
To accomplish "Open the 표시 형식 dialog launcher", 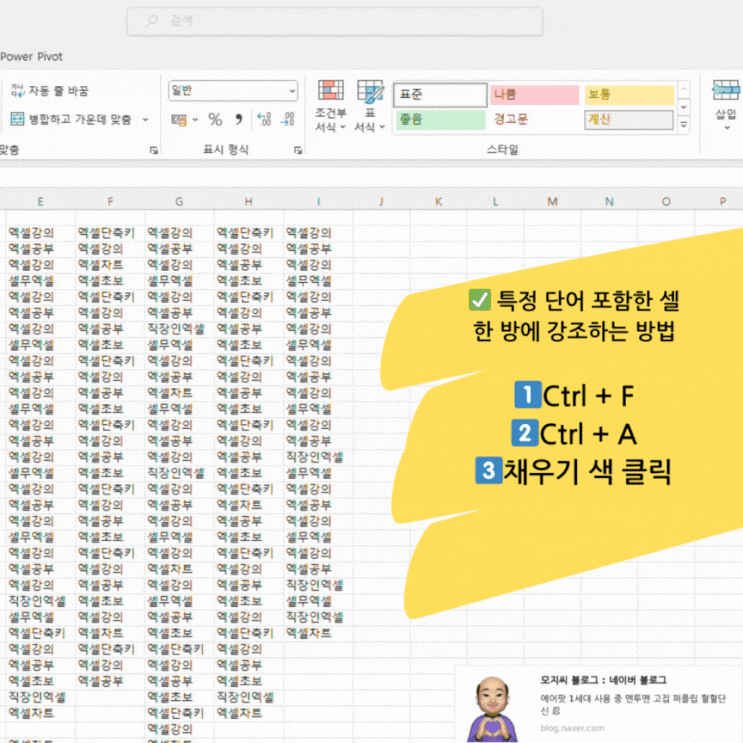I will click(298, 150).
